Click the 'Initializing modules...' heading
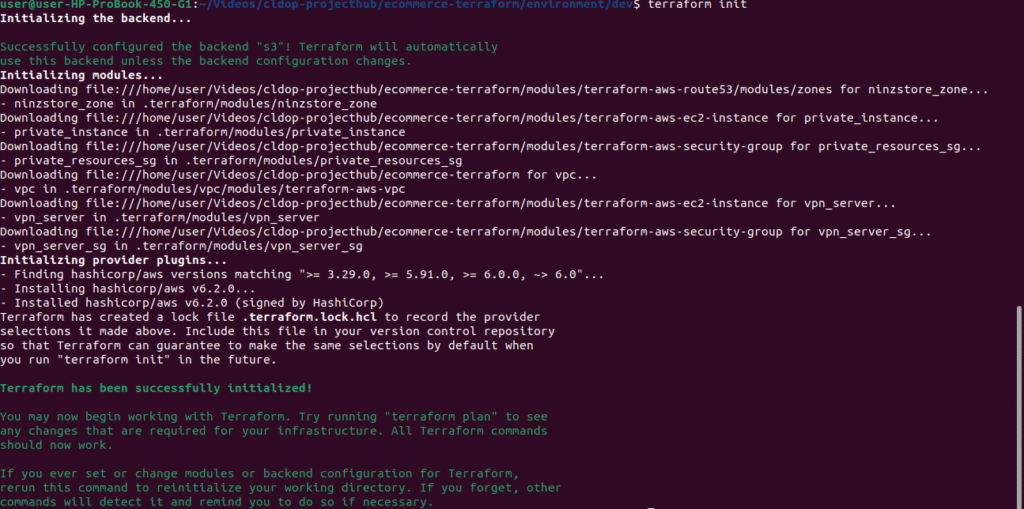This screenshot has height=509, width=1024. tap(82, 75)
